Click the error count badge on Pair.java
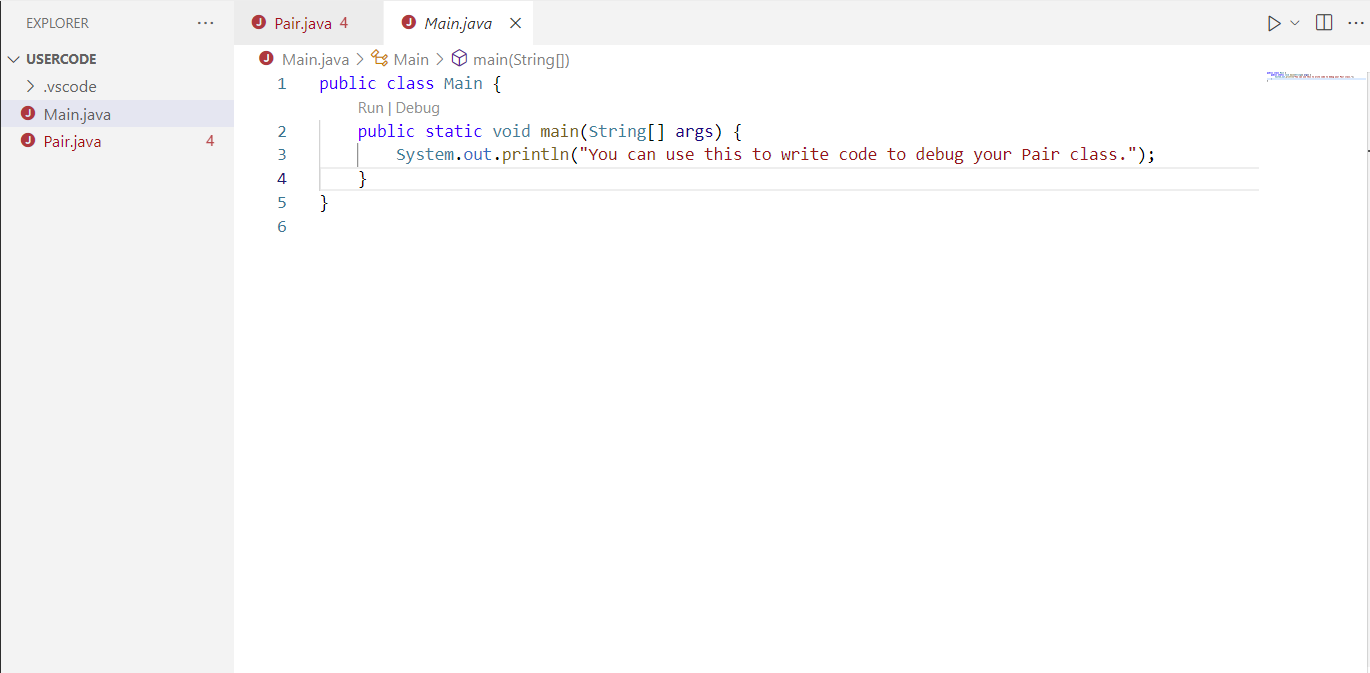Image resolution: width=1370 pixels, height=673 pixels. (209, 141)
